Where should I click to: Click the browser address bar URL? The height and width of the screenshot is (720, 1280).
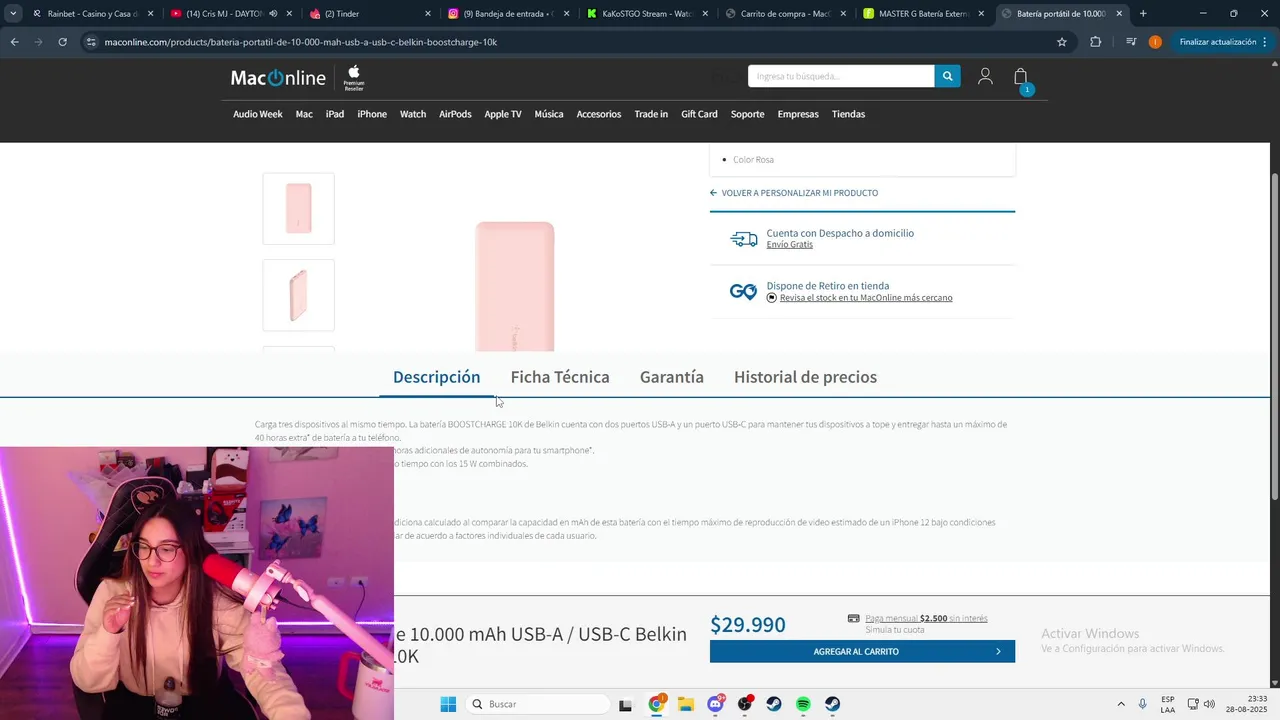(301, 42)
